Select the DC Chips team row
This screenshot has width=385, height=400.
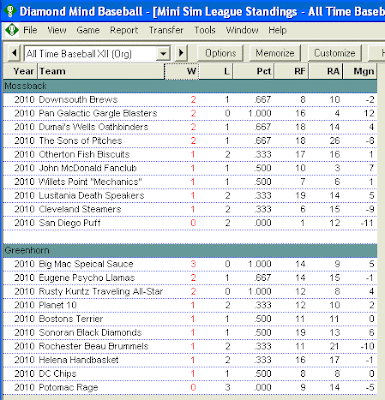(190, 374)
